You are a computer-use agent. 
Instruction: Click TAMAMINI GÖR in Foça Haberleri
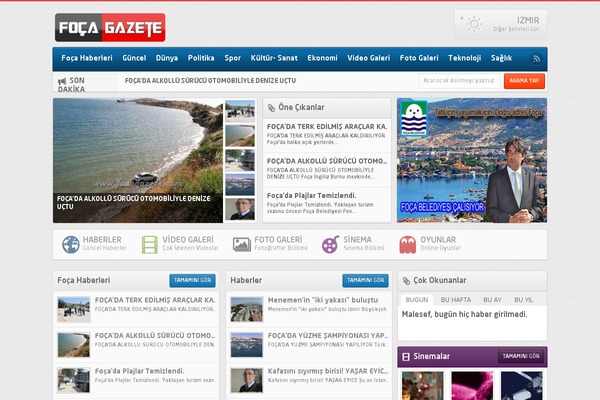192,281
